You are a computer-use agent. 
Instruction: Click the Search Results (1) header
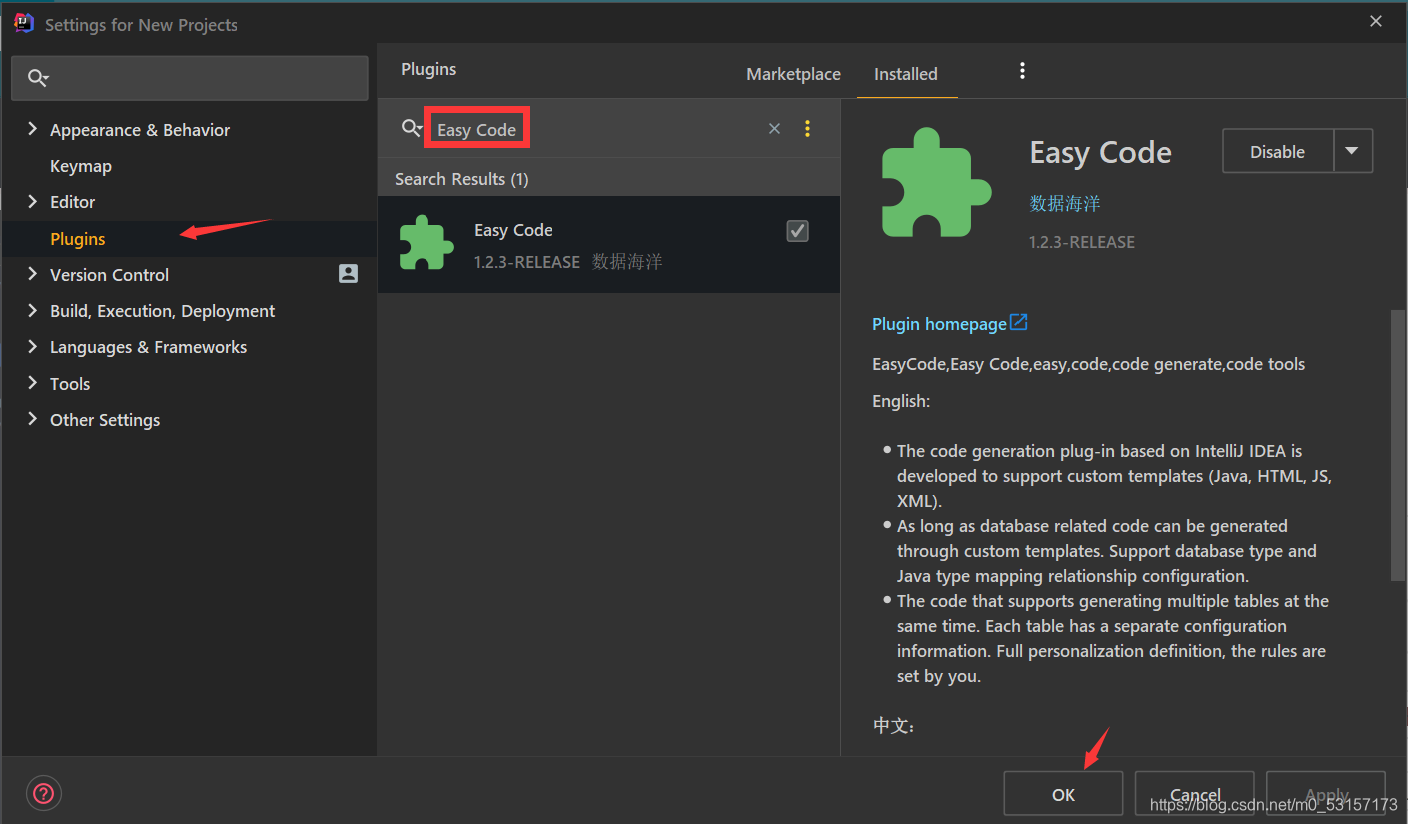tap(462, 179)
